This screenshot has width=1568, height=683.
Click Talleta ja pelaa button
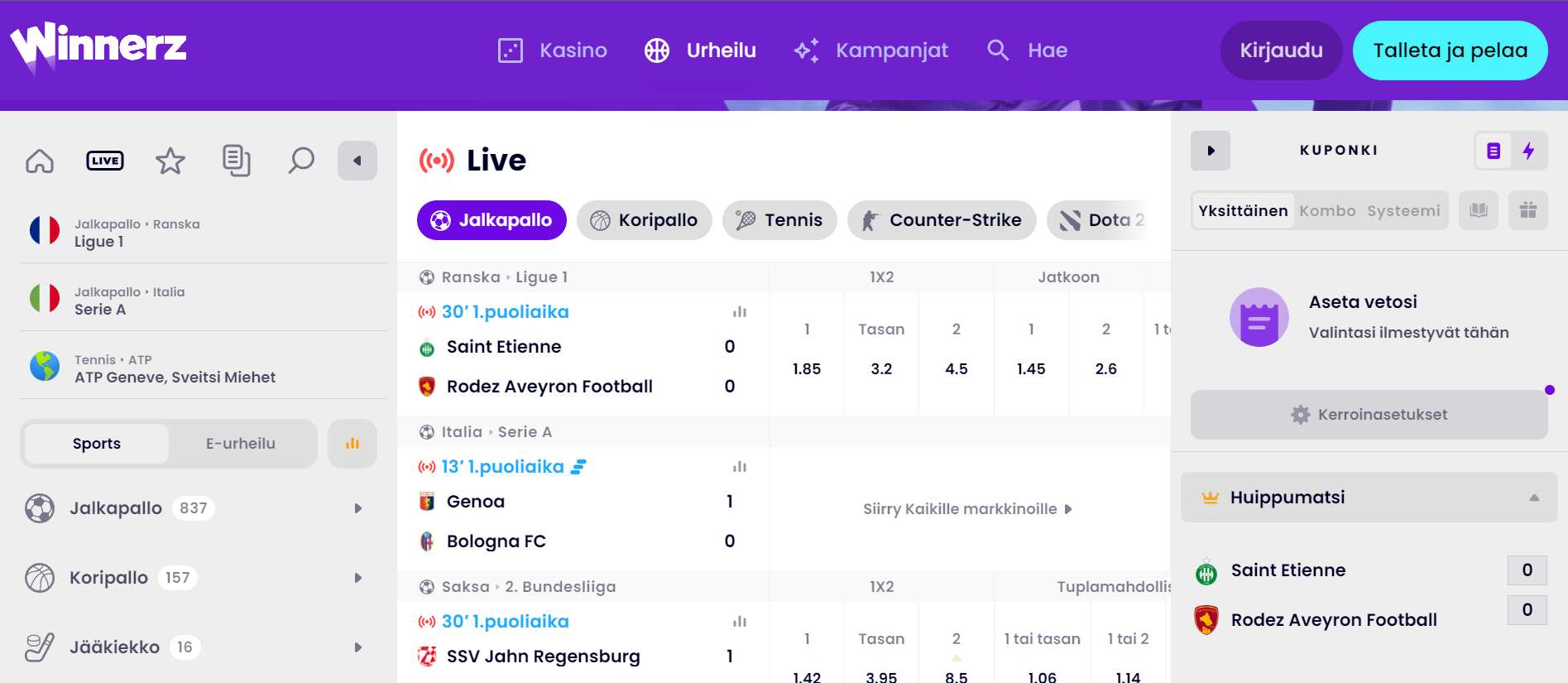[x=1451, y=51]
